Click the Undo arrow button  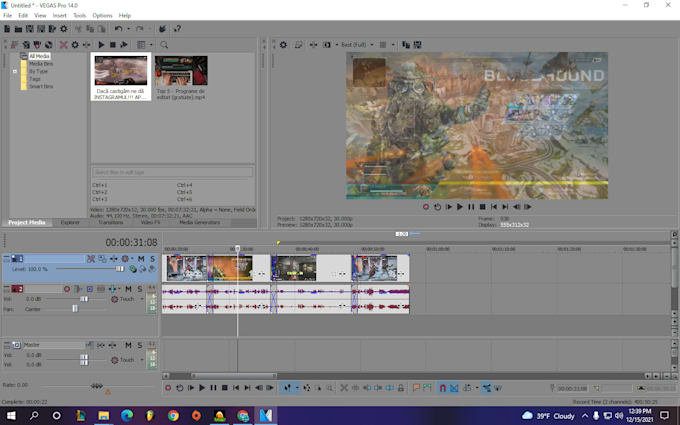(x=118, y=29)
